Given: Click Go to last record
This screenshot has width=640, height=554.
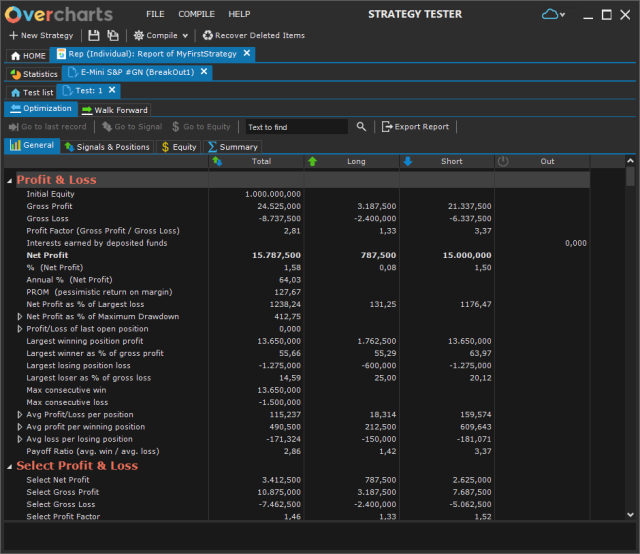Looking at the screenshot, I should (48, 127).
